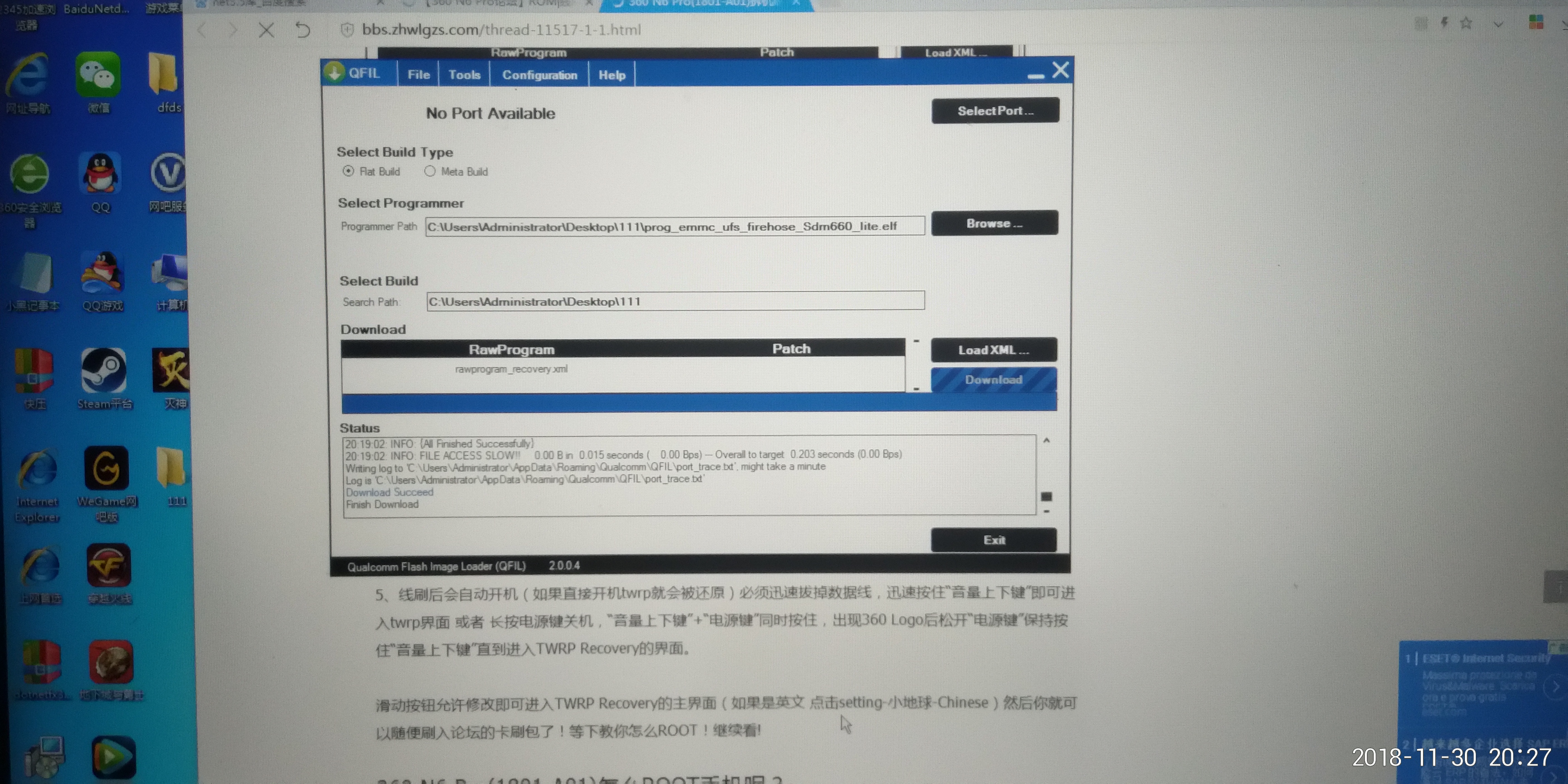The image size is (1568, 784).
Task: Select the Meta Build radio button
Action: (430, 171)
